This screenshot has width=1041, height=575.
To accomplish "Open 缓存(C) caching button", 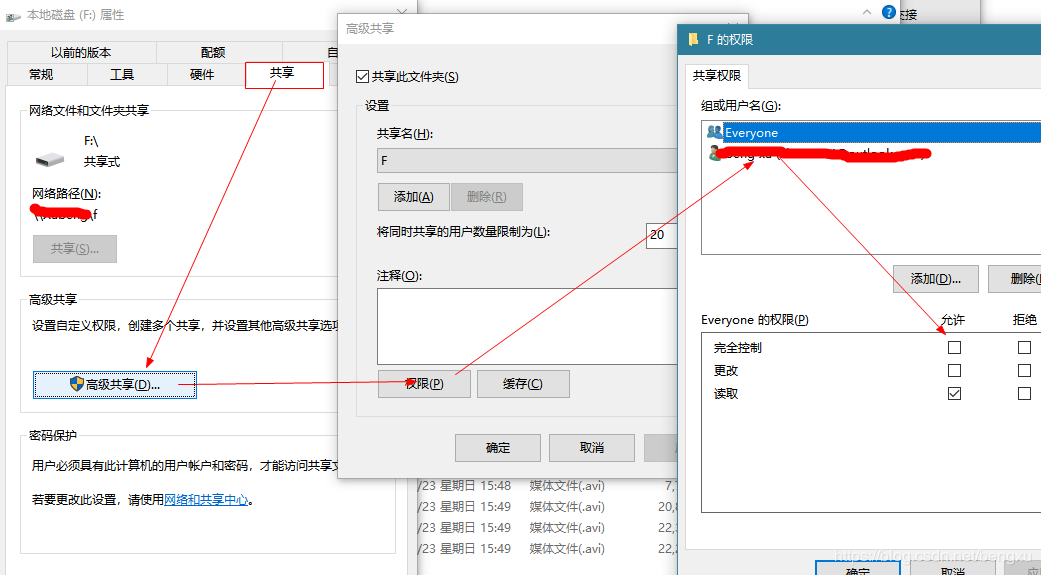I will click(x=523, y=384).
